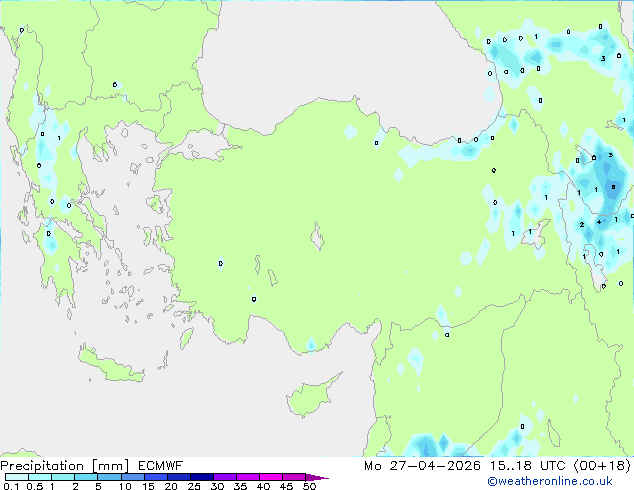
Task: Click the island of Crete on the map
Action: coord(110,364)
